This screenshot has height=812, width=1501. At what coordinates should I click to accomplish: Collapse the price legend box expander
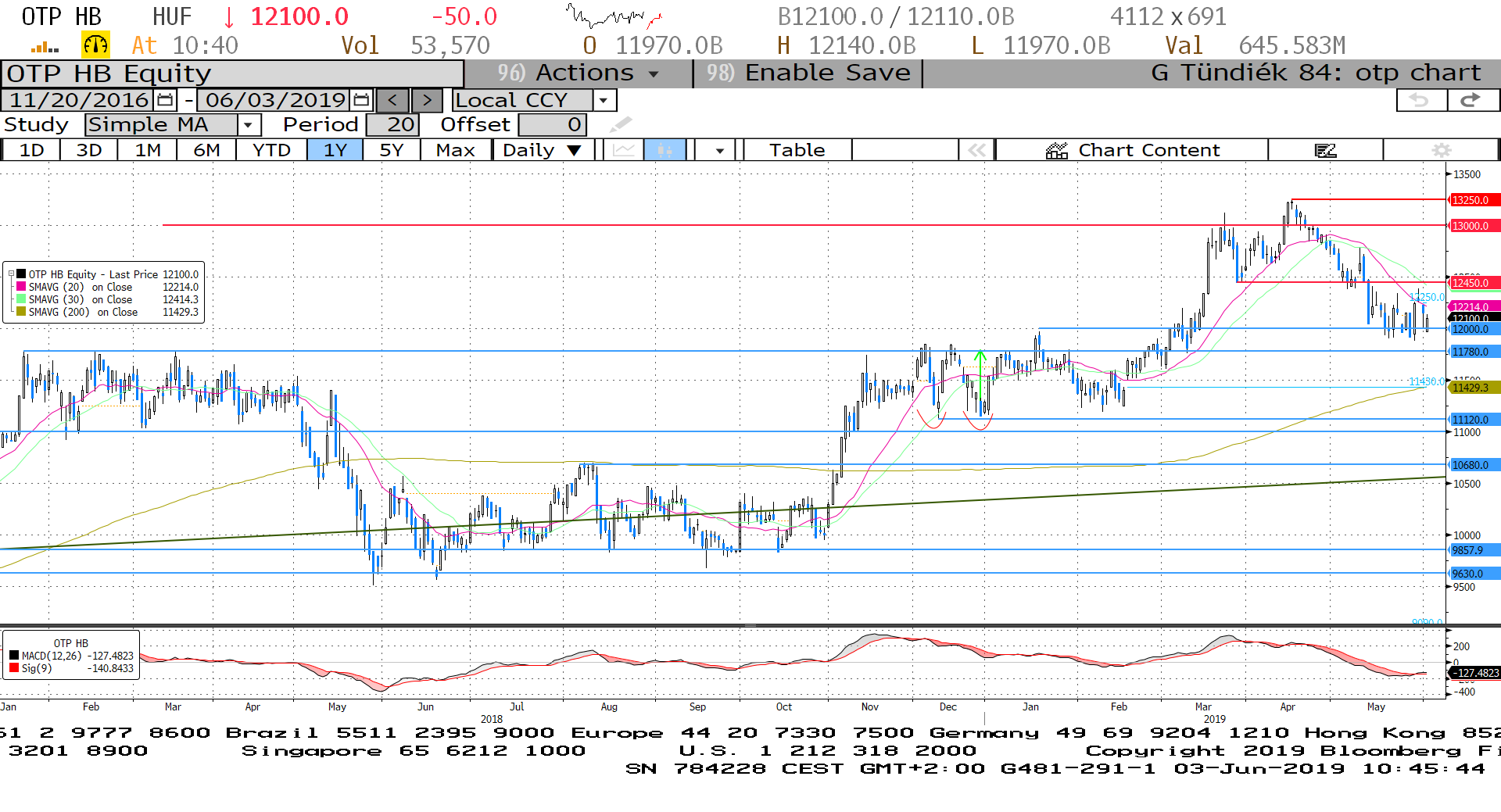tap(11, 274)
